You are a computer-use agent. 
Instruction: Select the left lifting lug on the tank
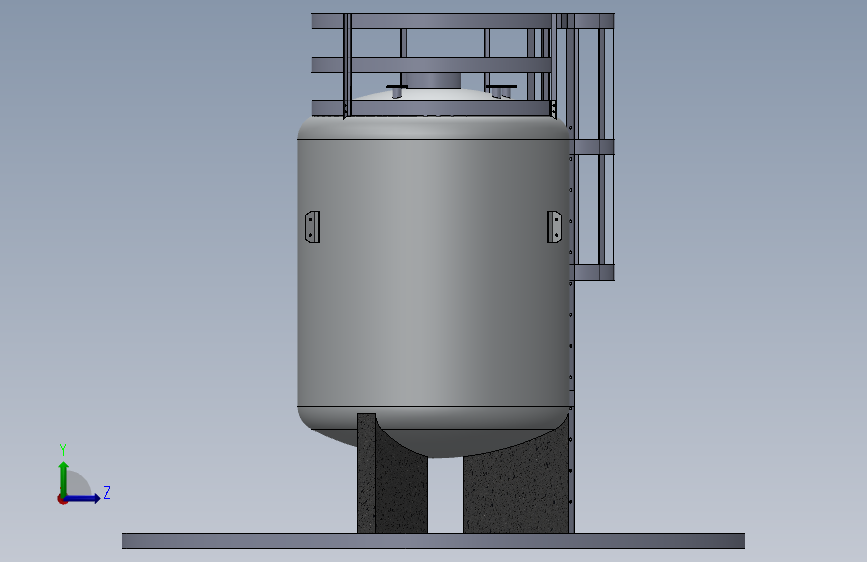point(312,227)
